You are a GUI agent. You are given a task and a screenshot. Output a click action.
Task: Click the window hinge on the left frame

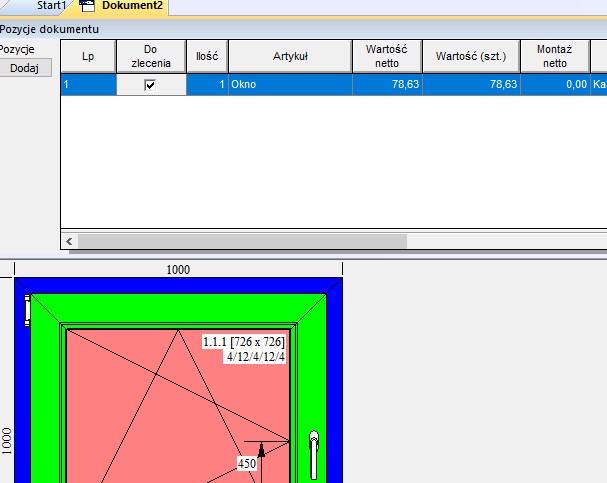coord(27,310)
